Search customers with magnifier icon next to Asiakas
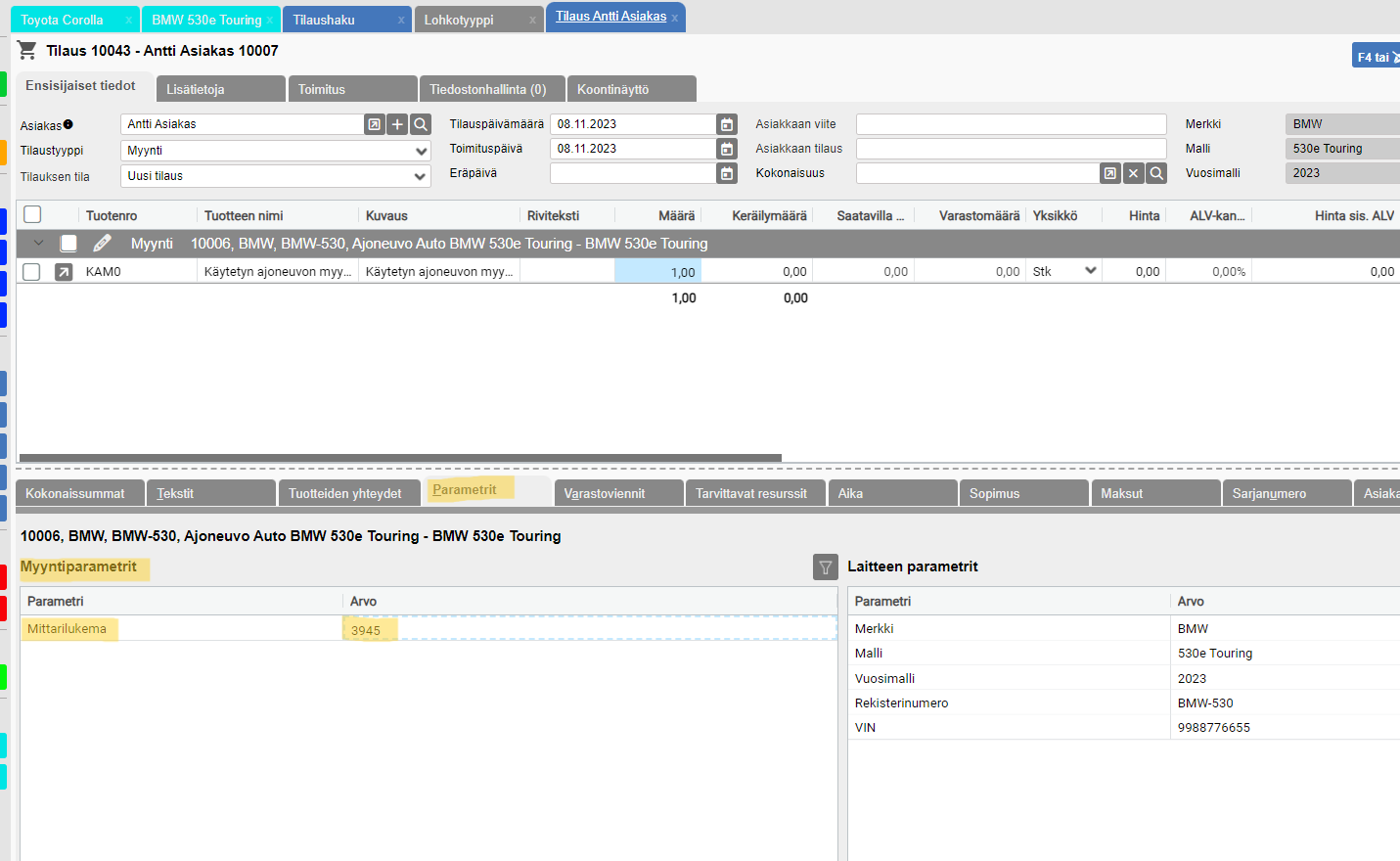 [421, 124]
